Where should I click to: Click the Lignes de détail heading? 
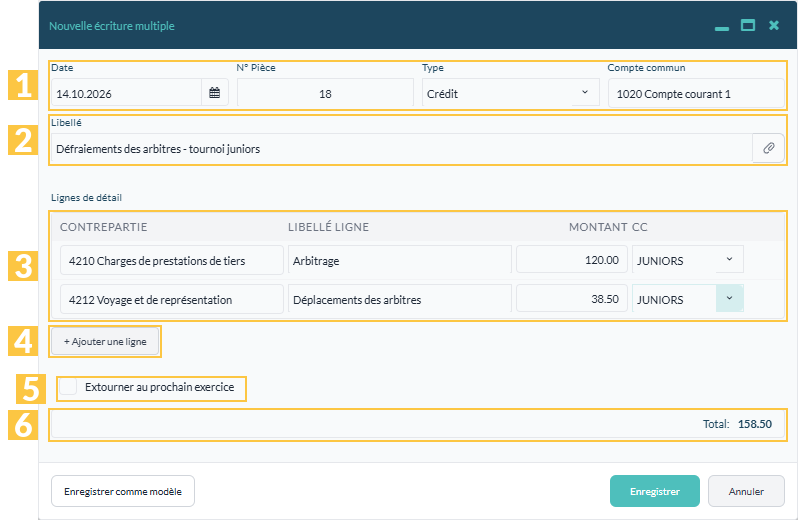click(x=86, y=197)
